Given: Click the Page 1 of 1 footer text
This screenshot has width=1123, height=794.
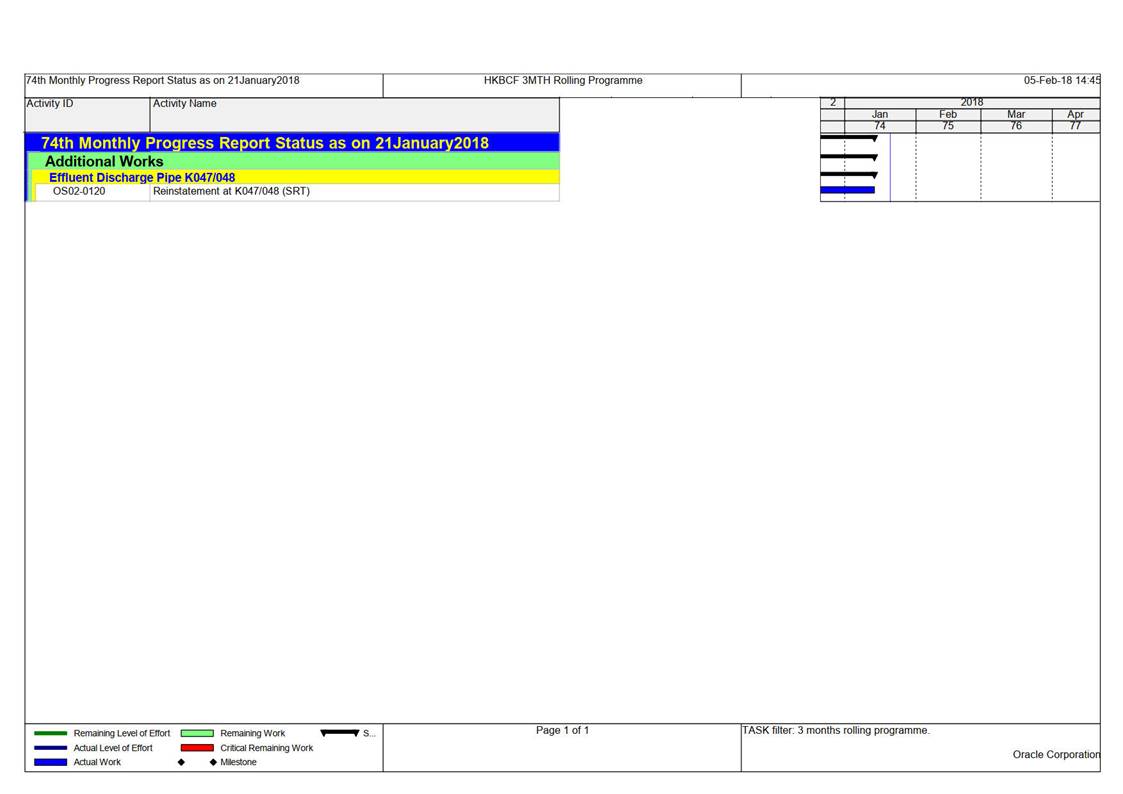Looking at the screenshot, I should (562, 730).
